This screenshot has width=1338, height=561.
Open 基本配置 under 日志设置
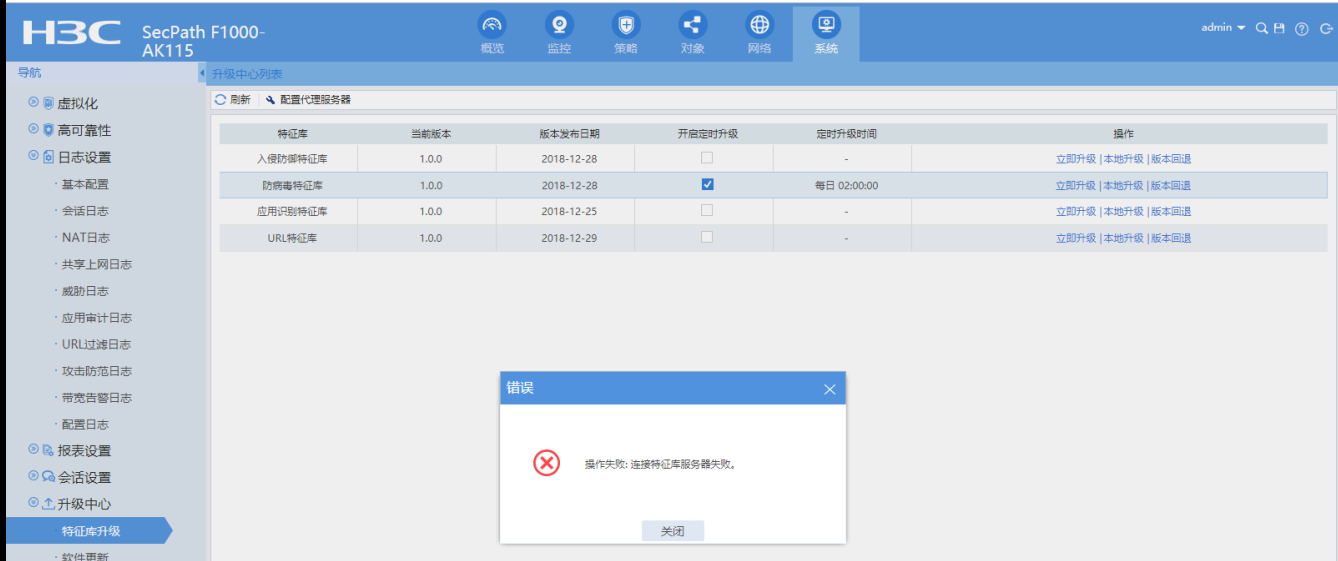(x=85, y=184)
